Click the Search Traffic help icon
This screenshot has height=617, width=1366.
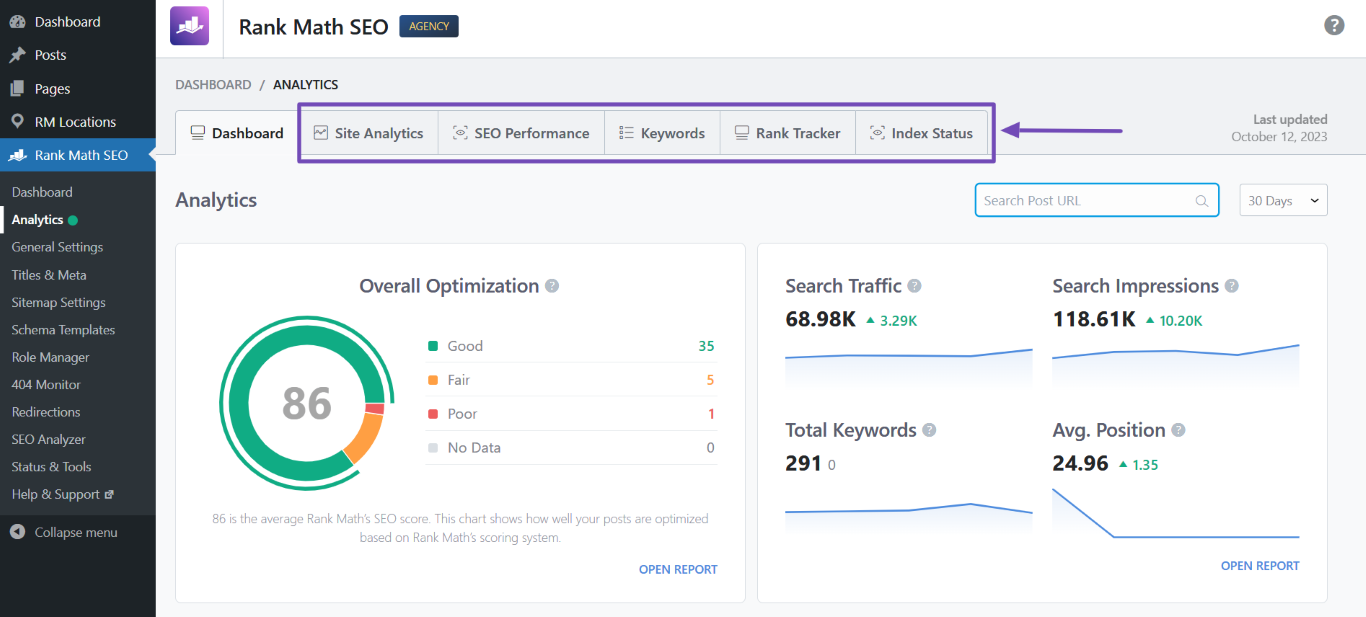(x=914, y=286)
